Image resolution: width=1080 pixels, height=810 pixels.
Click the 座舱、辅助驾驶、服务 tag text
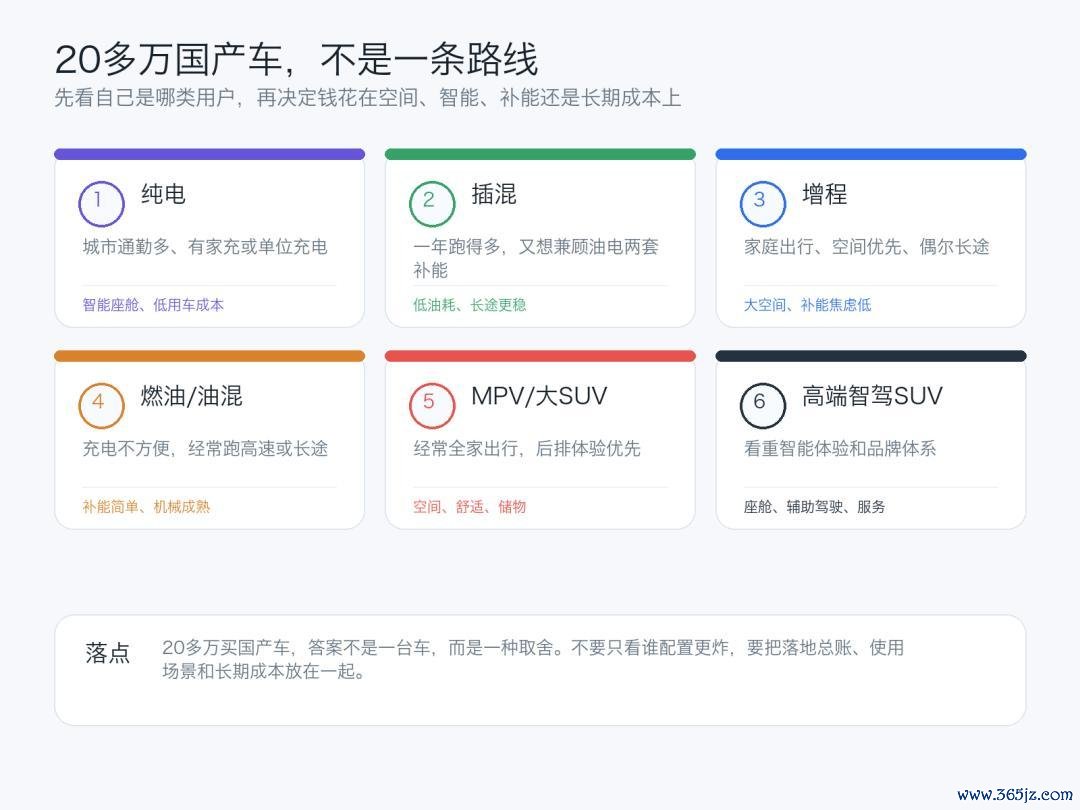coord(814,506)
